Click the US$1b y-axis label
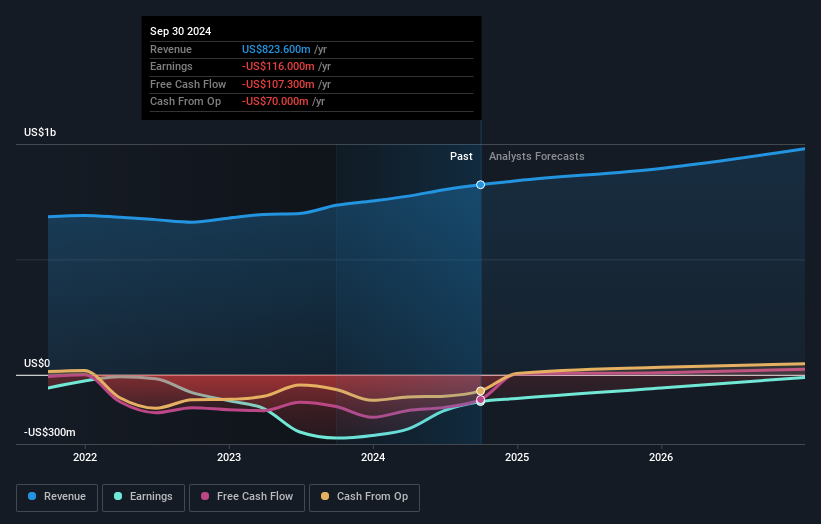The width and height of the screenshot is (821, 524). click(x=40, y=132)
